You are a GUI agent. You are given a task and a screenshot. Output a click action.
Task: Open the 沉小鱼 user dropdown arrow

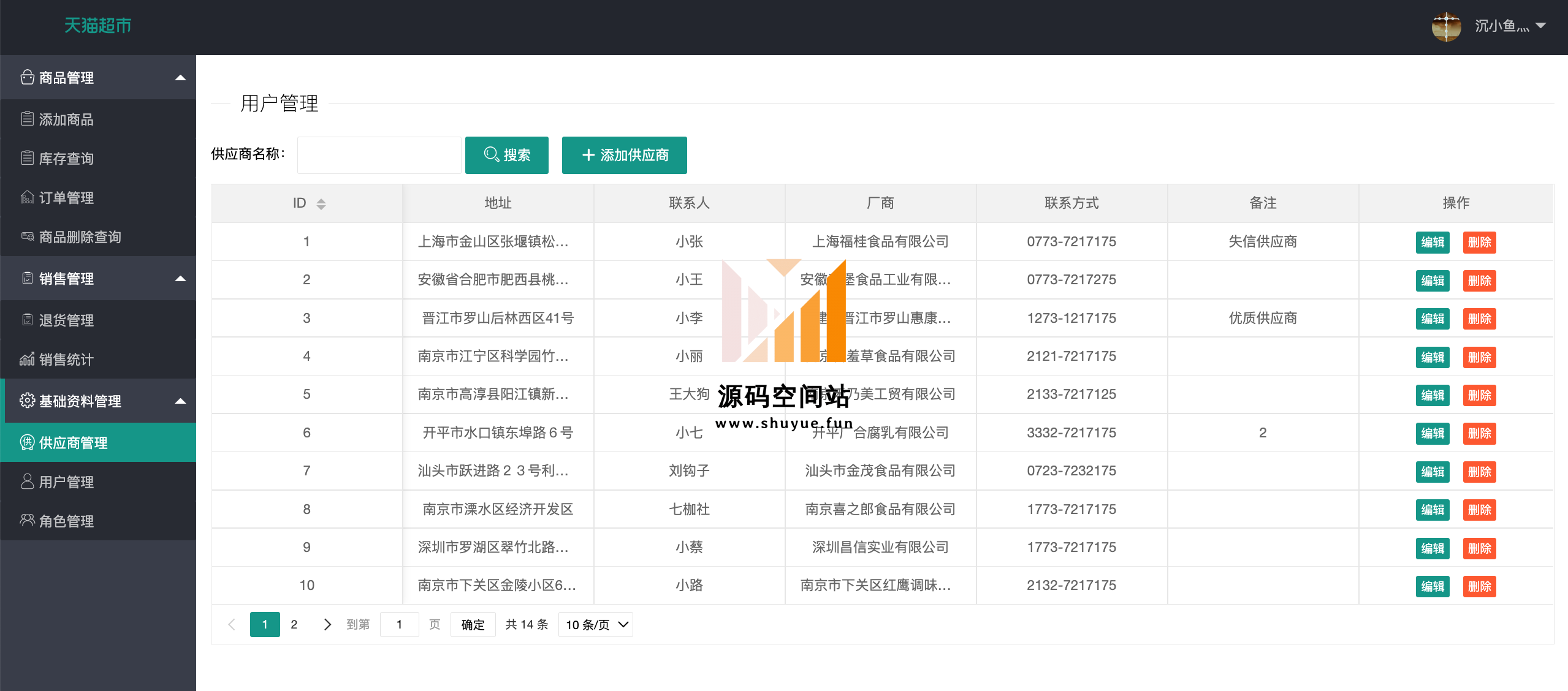click(1540, 26)
